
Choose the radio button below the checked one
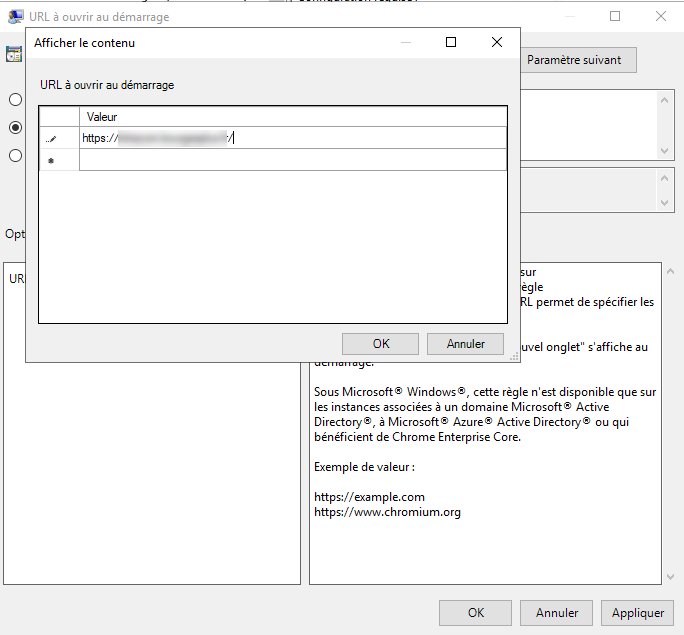pyautogui.click(x=15, y=155)
